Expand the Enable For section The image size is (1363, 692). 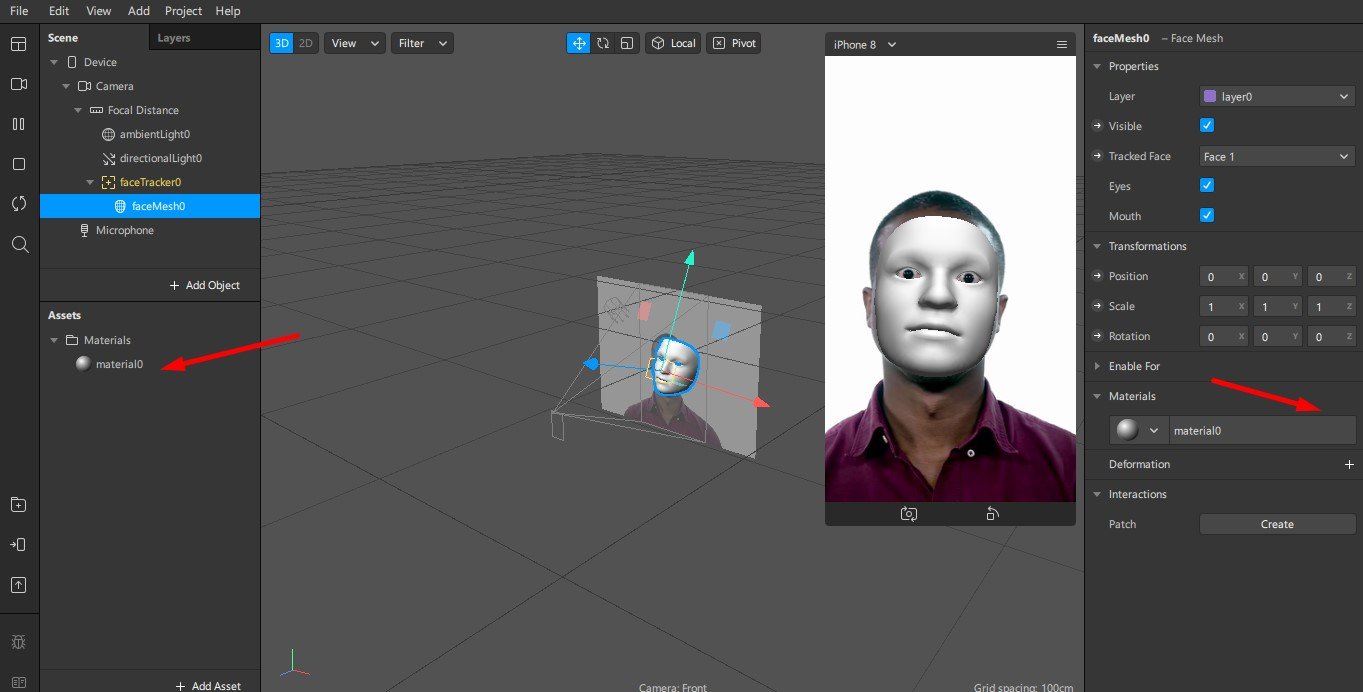click(x=1134, y=366)
